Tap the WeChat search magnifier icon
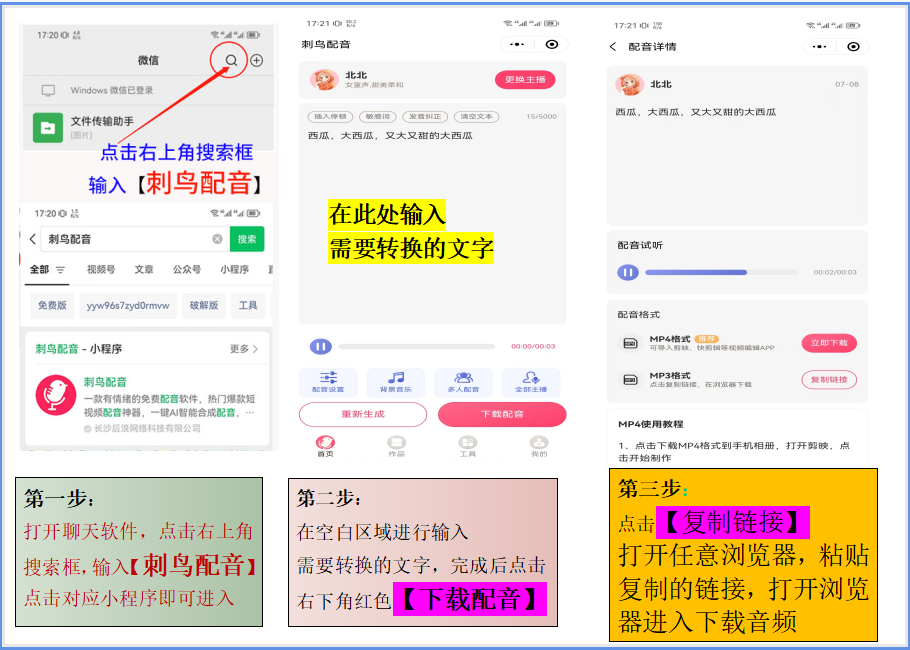Image resolution: width=910 pixels, height=650 pixels. (x=231, y=61)
